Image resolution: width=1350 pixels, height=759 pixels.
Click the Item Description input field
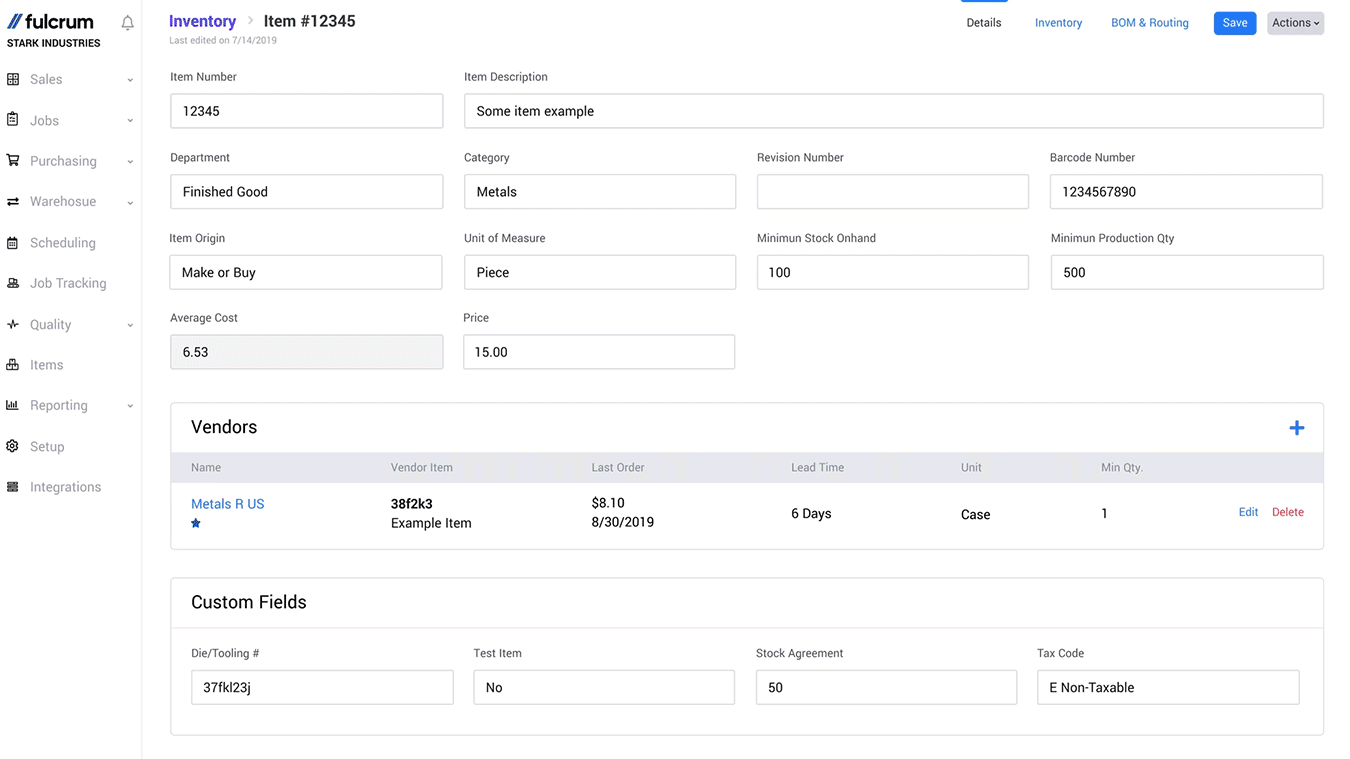click(893, 111)
